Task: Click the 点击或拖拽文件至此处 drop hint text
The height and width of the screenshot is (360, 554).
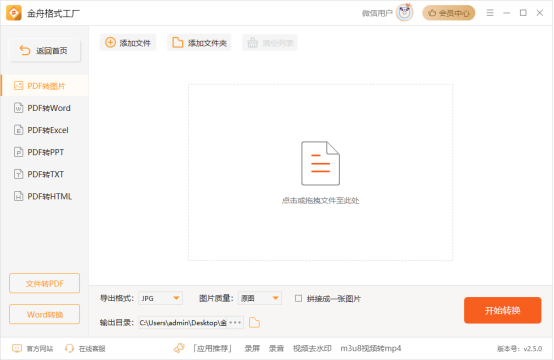Action: tap(320, 201)
